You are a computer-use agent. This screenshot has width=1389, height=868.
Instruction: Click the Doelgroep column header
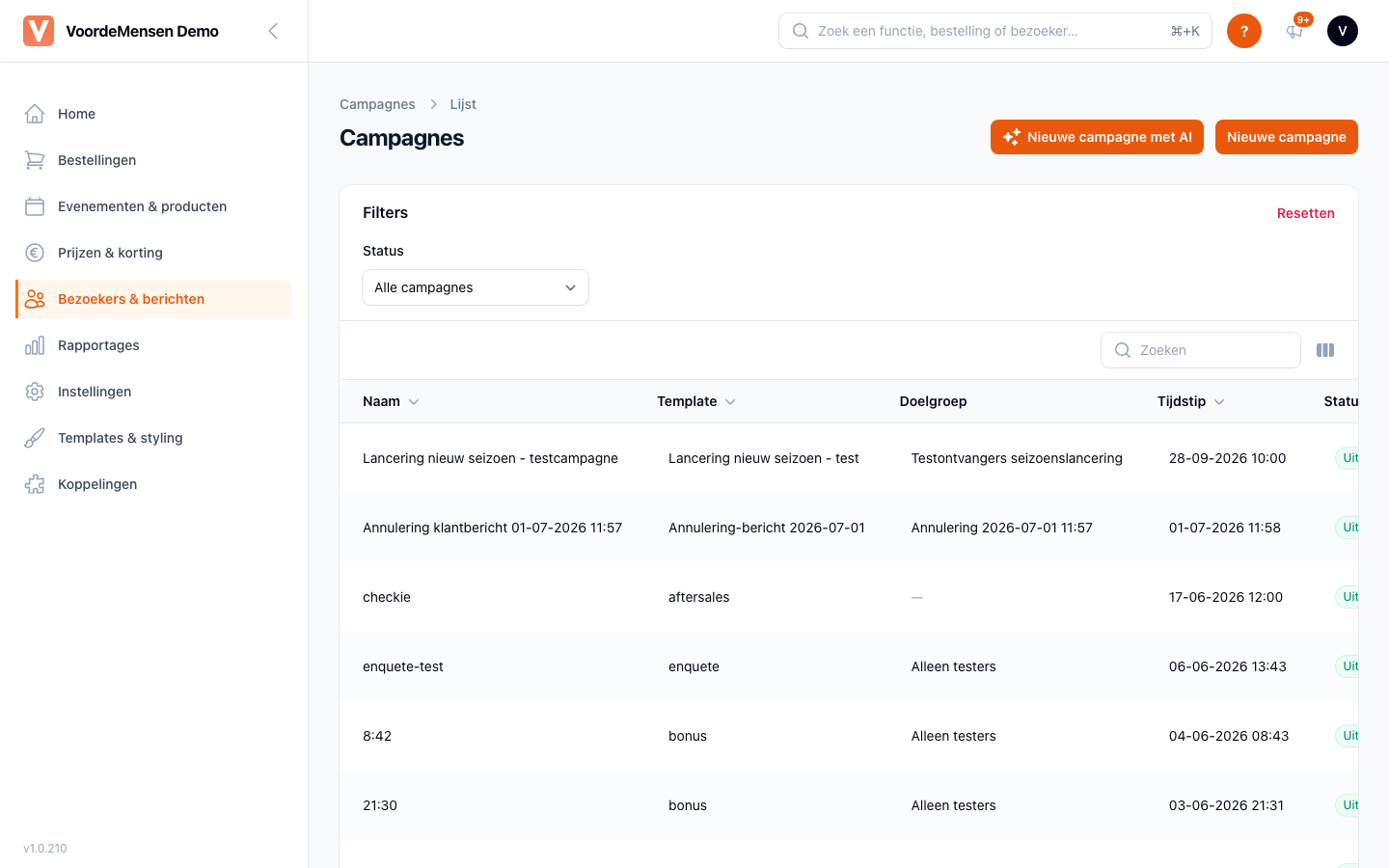933,401
